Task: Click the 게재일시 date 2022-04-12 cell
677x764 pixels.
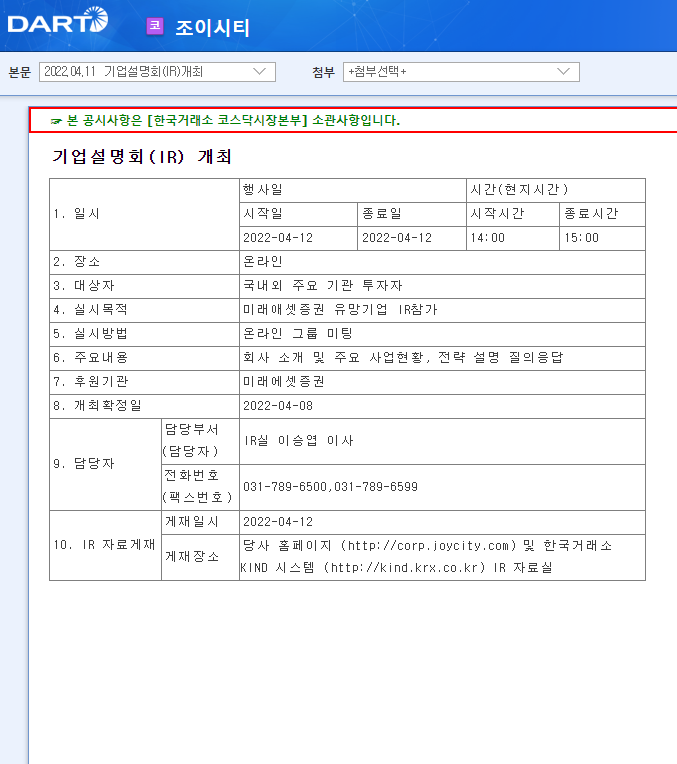Action: [442, 522]
